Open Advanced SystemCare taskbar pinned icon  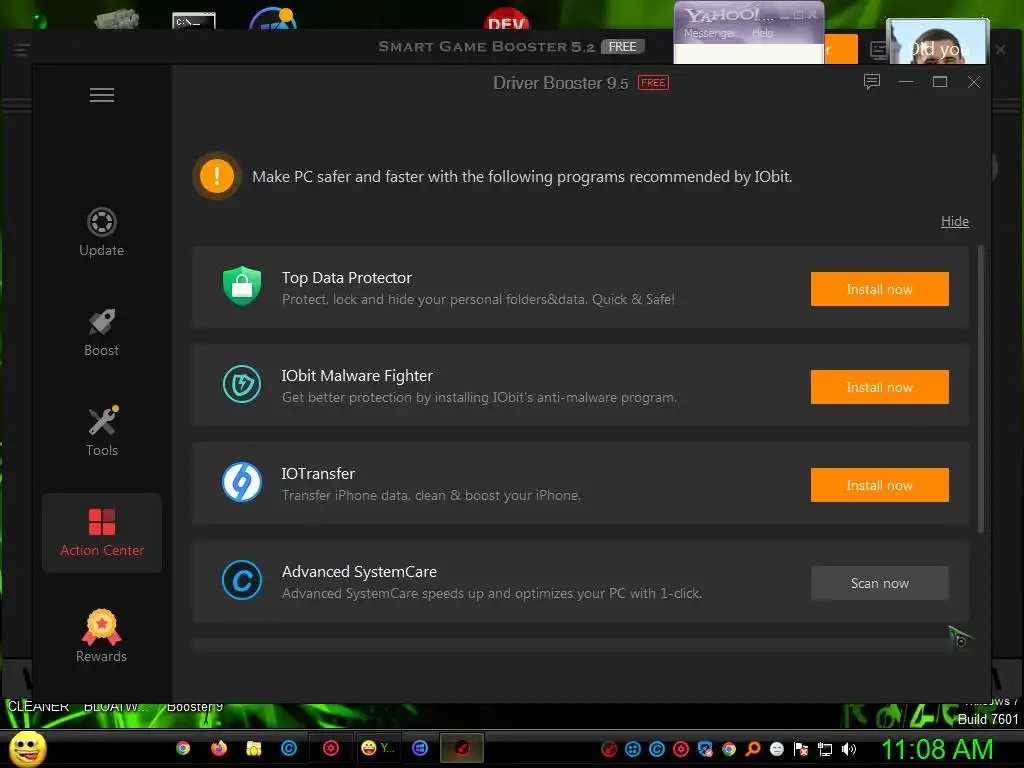point(289,748)
